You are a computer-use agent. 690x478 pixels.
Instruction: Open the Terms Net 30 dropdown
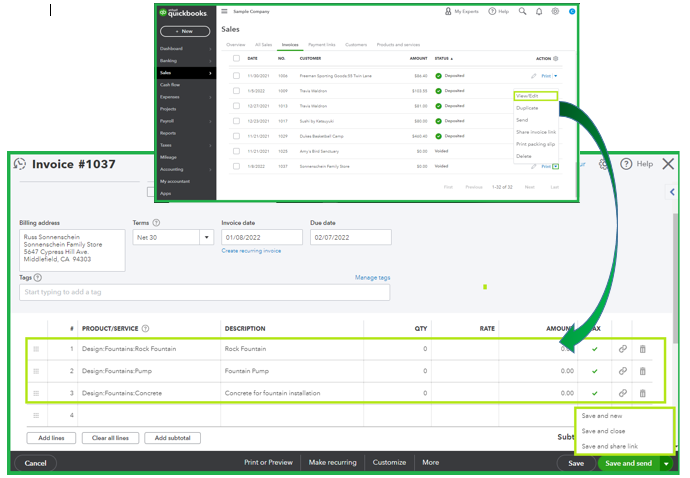[206, 237]
